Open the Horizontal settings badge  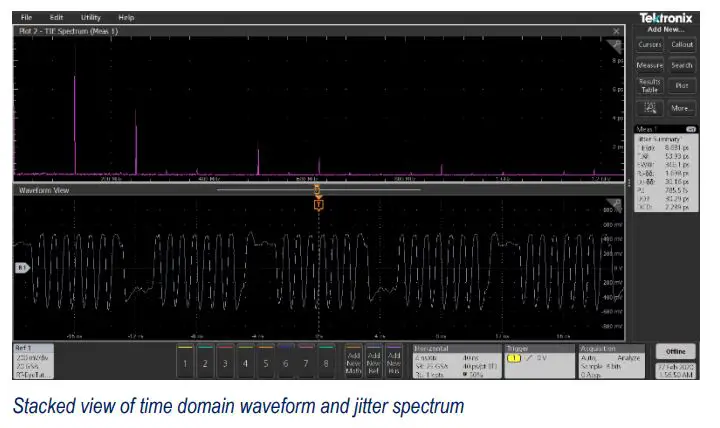click(456, 361)
